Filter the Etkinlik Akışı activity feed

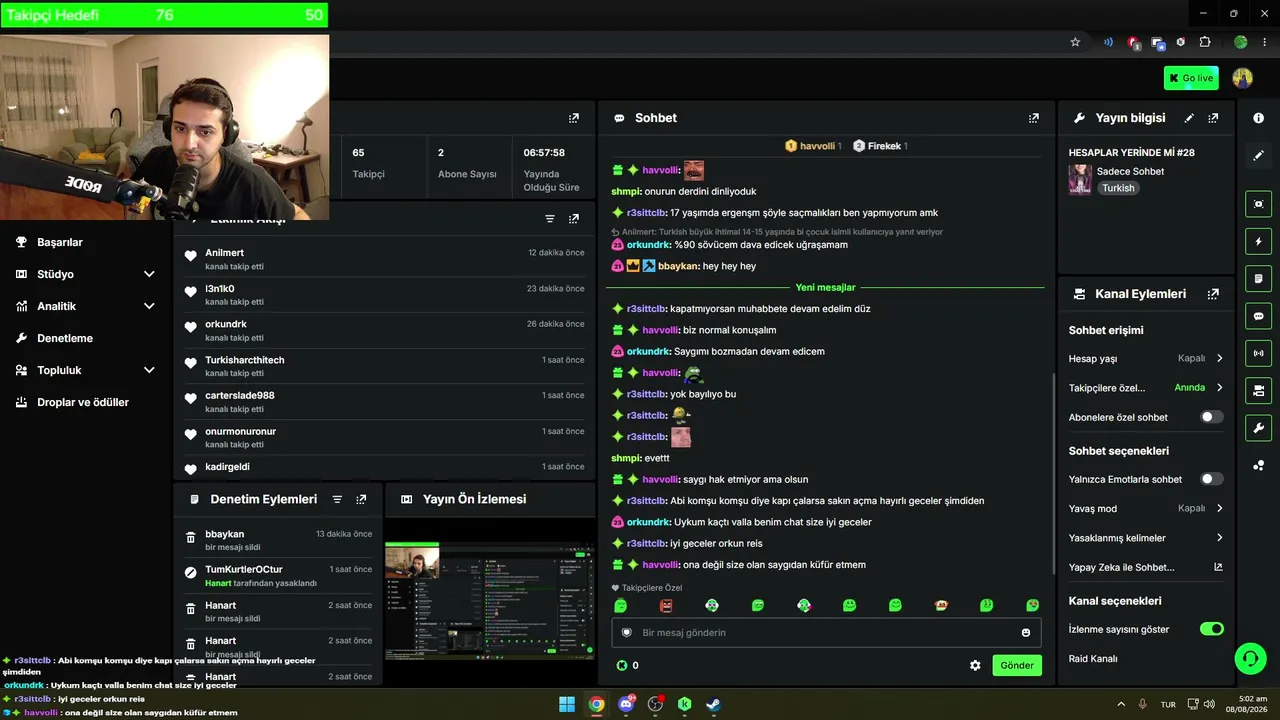click(x=549, y=219)
